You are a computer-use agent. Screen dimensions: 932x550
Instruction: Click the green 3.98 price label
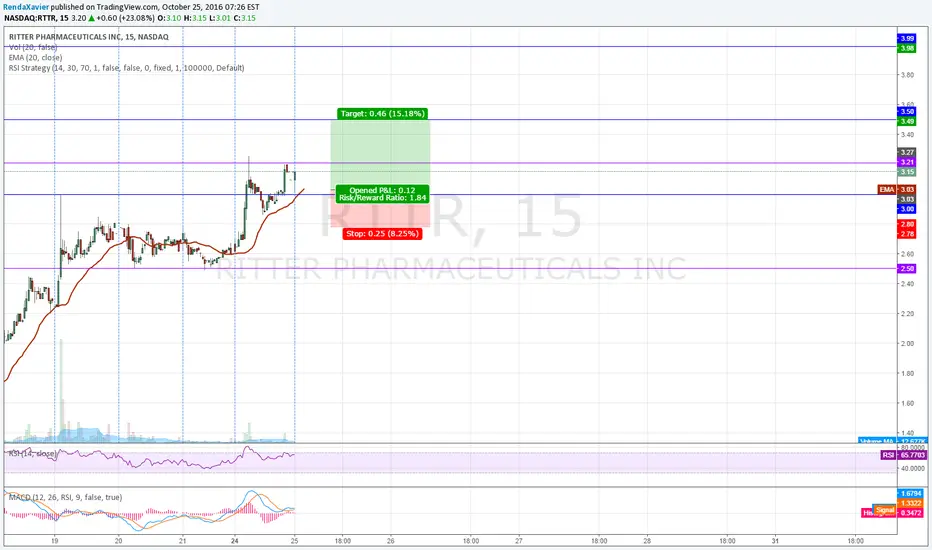tap(906, 48)
